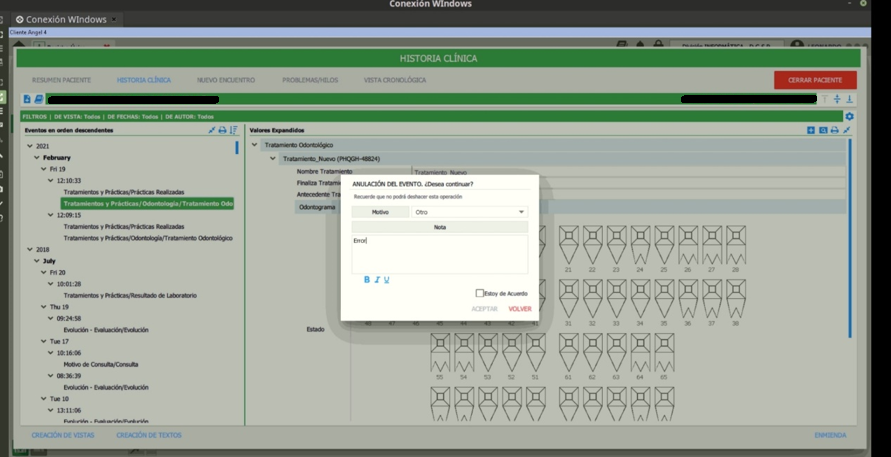Collapse the 2021 year node

click(30, 146)
